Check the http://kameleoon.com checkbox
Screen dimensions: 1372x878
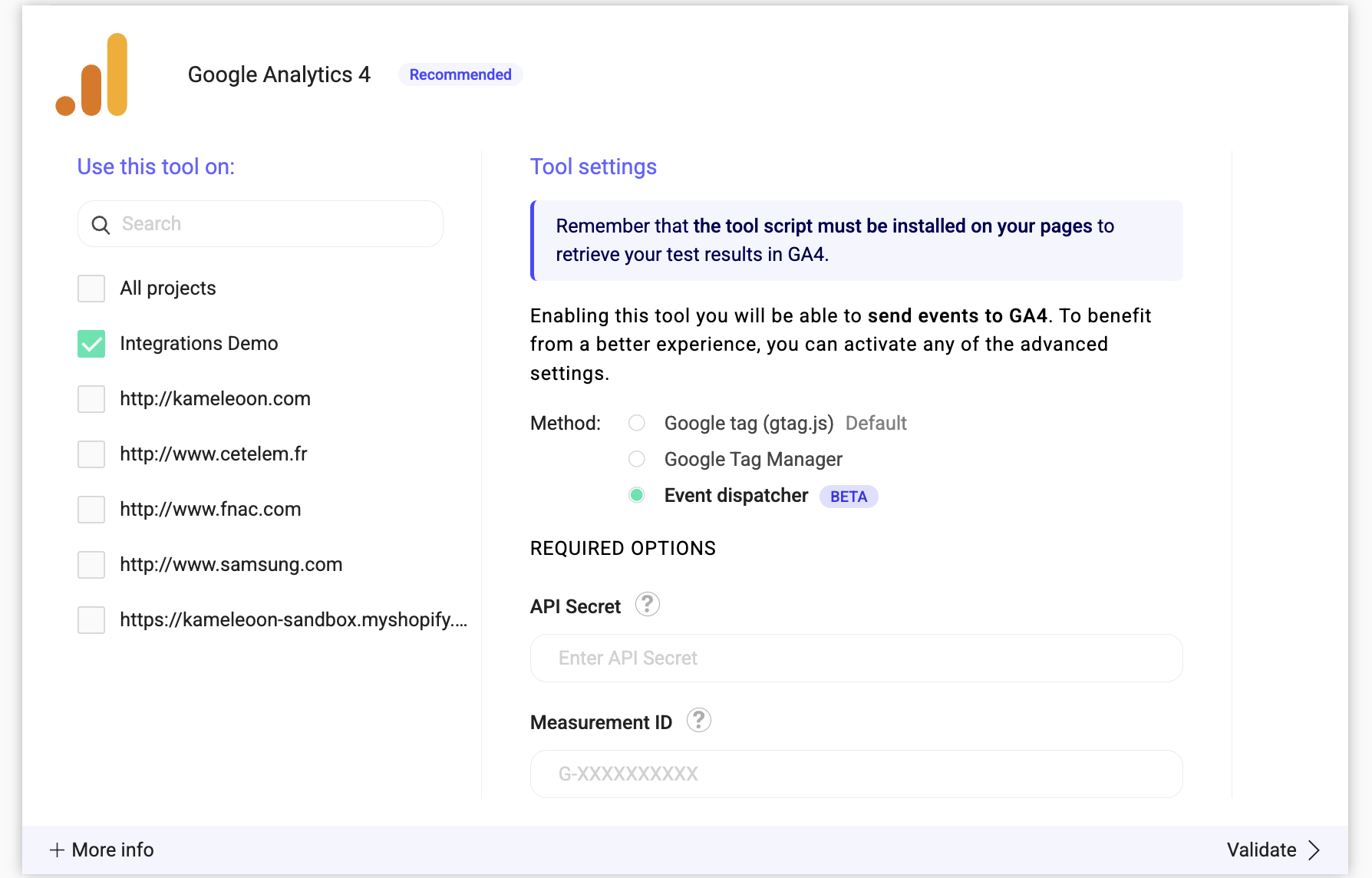coord(91,399)
